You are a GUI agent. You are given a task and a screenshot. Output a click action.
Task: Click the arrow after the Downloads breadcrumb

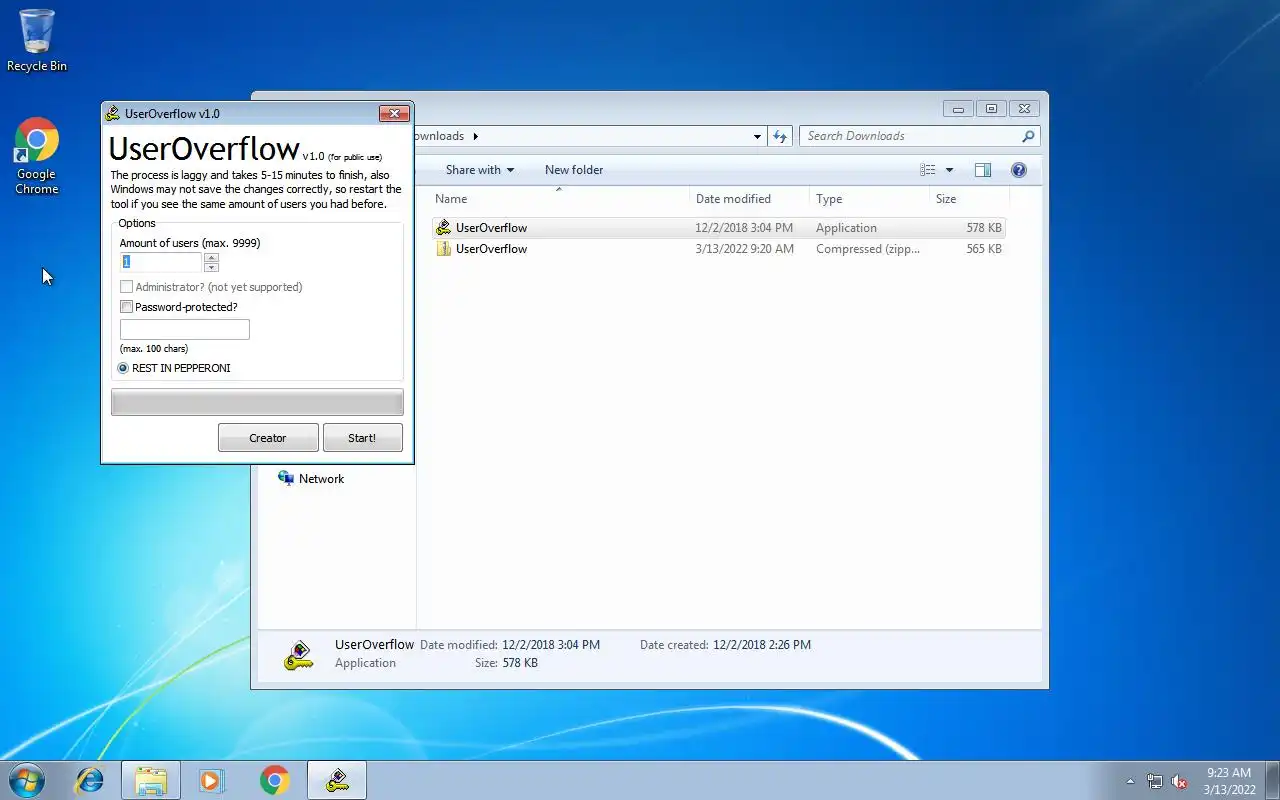pyautogui.click(x=476, y=136)
